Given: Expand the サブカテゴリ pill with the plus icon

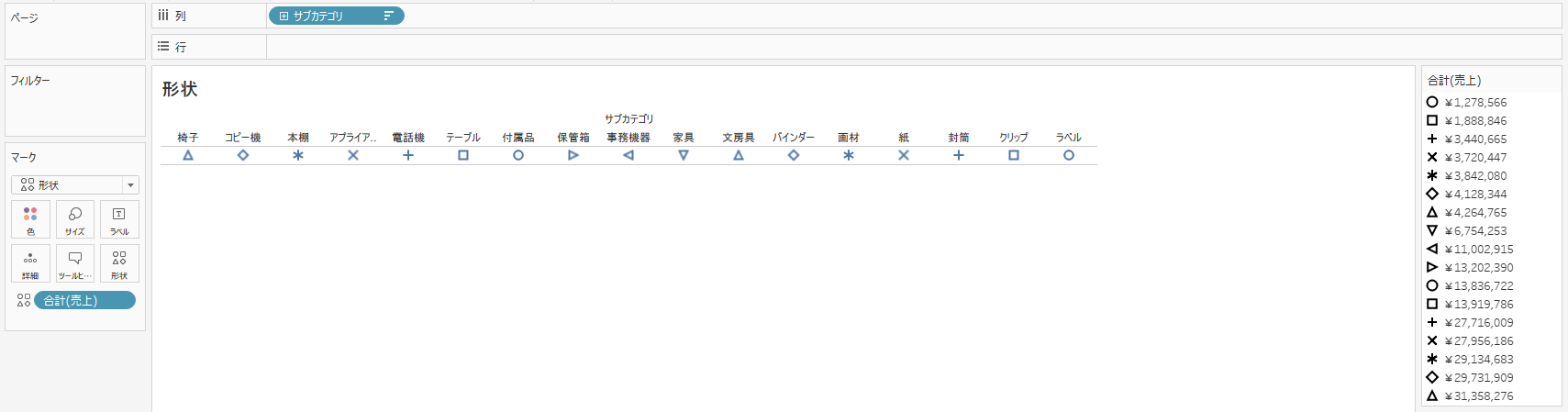Looking at the screenshot, I should point(284,16).
